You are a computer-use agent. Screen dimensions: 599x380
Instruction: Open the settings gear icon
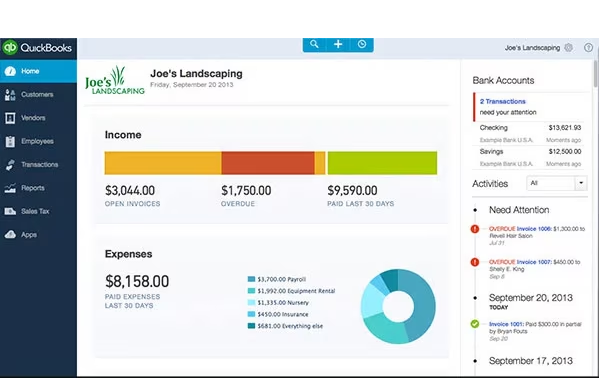(x=568, y=47)
